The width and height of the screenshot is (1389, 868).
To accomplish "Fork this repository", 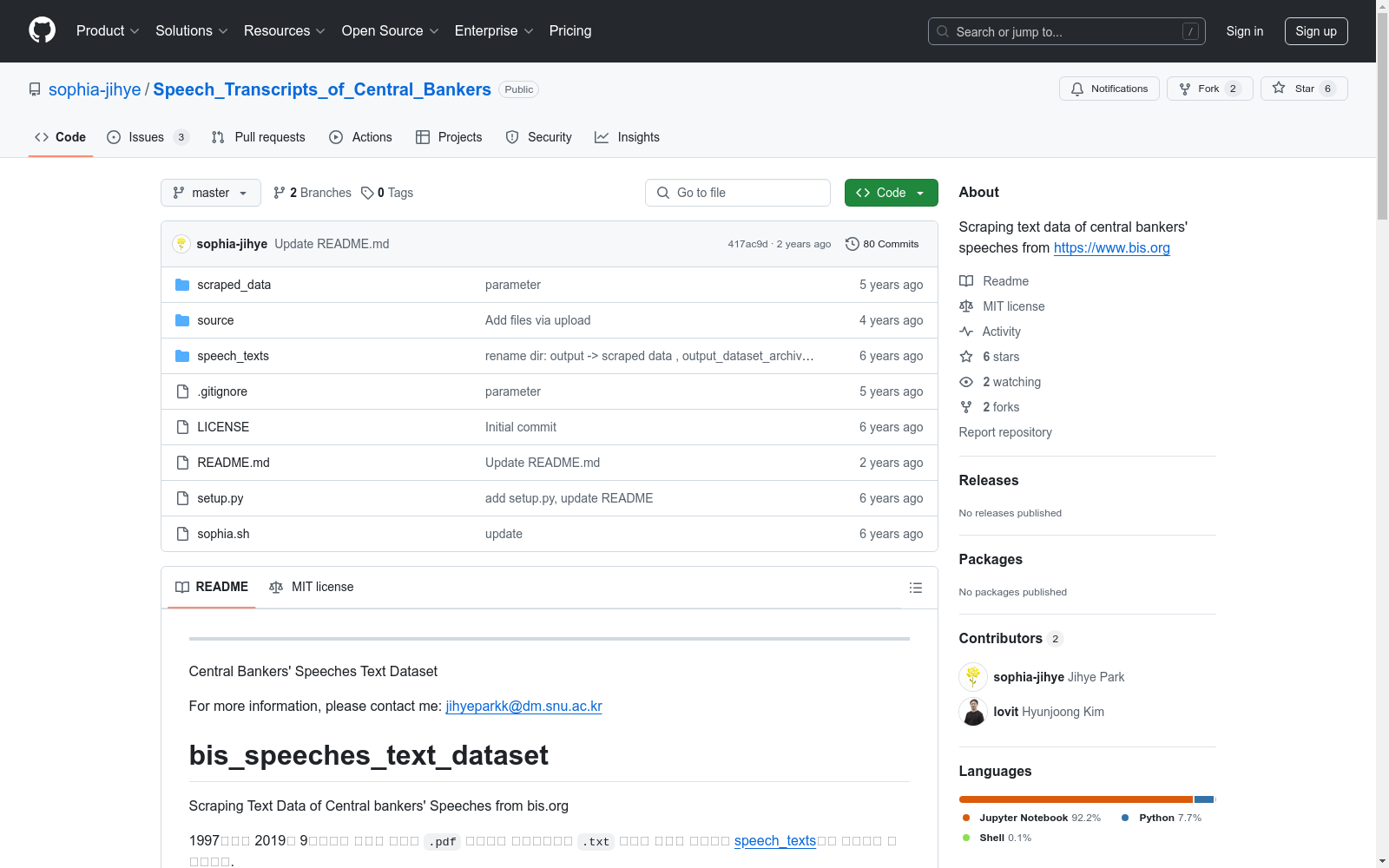I will coord(1210,89).
